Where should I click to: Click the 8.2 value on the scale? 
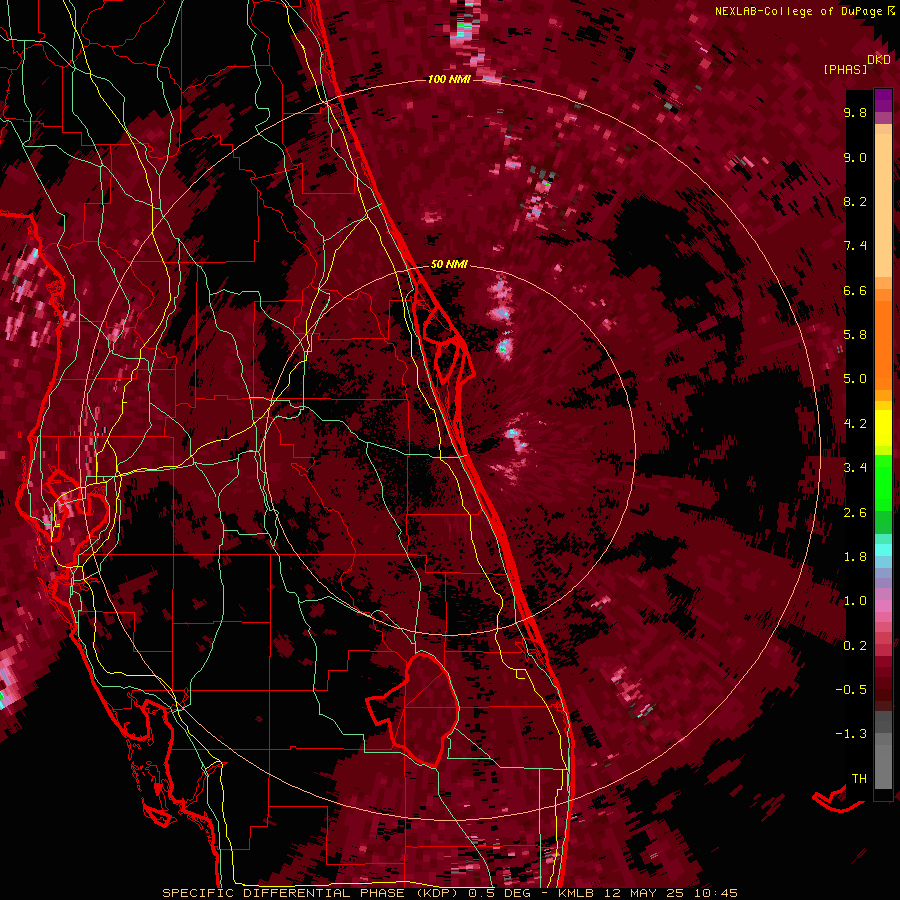coord(855,201)
